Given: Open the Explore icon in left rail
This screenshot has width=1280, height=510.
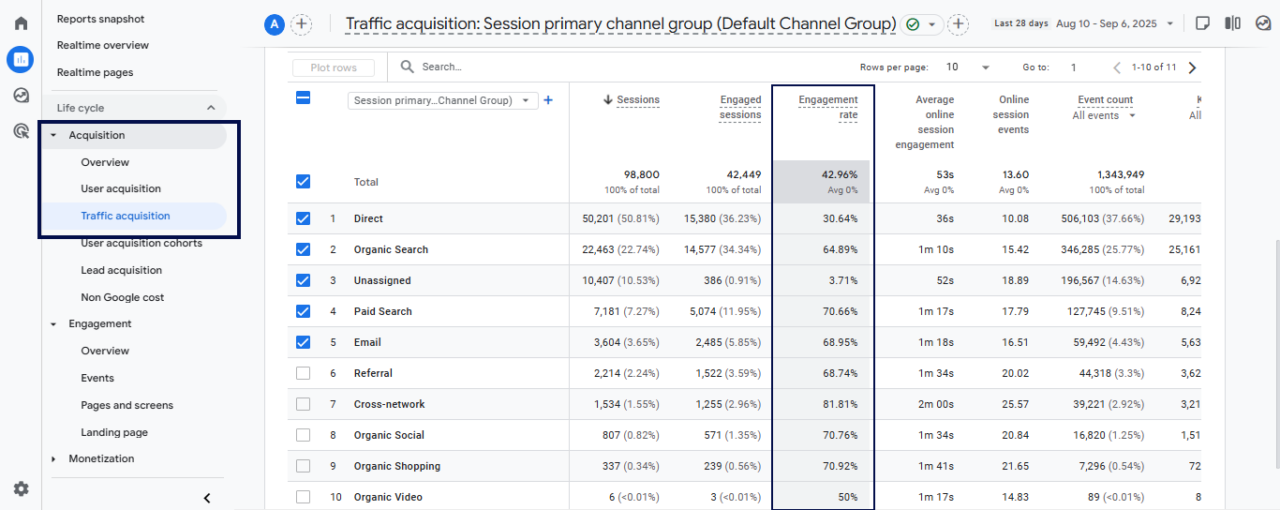Looking at the screenshot, I should (x=20, y=95).
